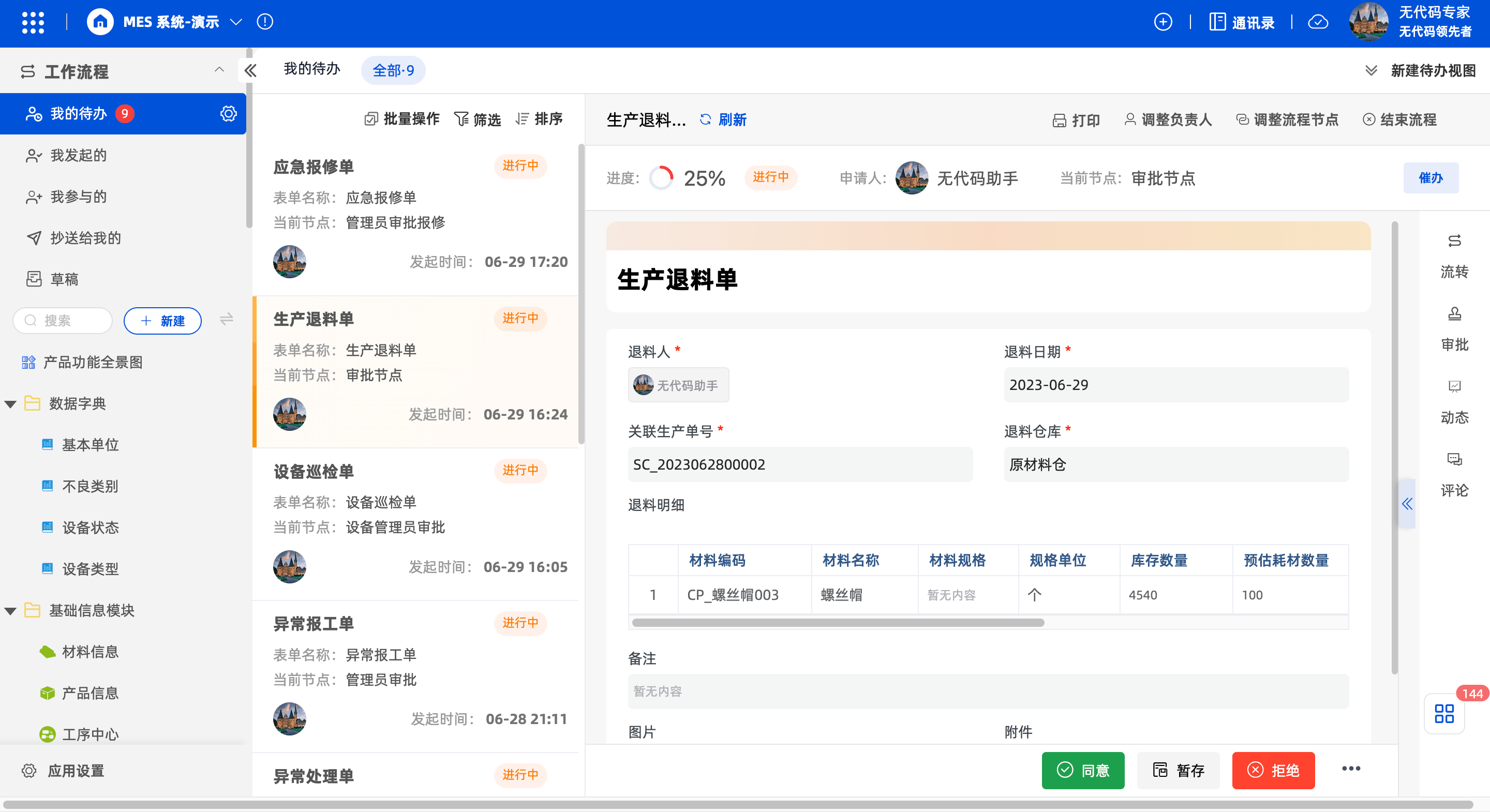Click the 退料明细 table horizontal scrollbar
The height and width of the screenshot is (812, 1490).
click(838, 623)
